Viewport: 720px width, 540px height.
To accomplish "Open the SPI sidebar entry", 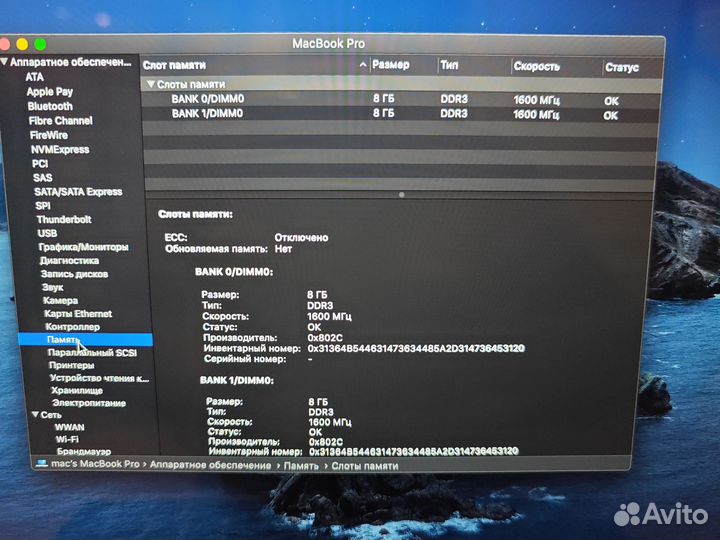I will point(43,205).
